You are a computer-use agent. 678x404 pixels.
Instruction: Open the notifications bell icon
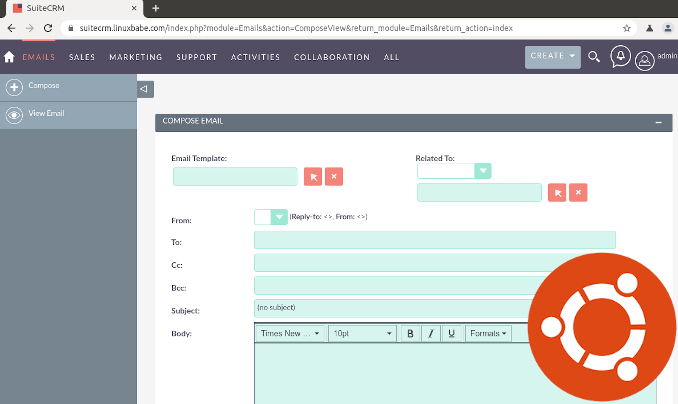click(621, 57)
